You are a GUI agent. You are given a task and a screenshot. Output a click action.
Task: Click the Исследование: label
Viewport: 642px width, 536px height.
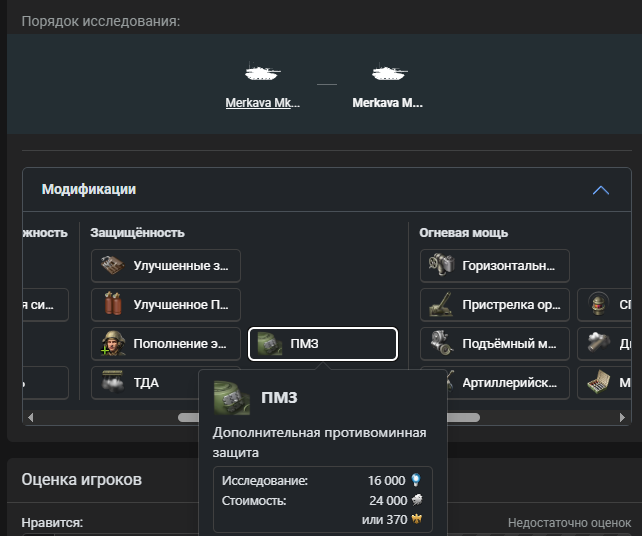pyautogui.click(x=265, y=480)
